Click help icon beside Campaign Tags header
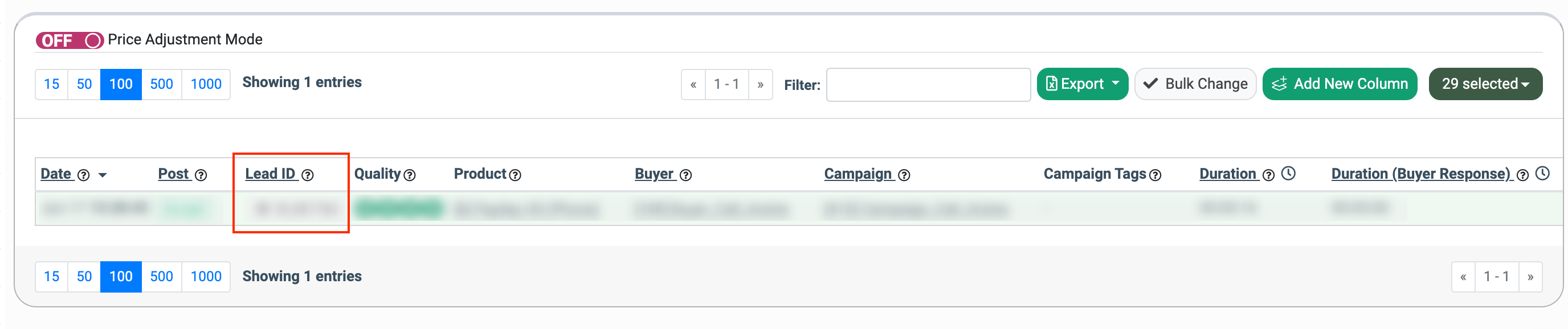 click(x=1155, y=175)
